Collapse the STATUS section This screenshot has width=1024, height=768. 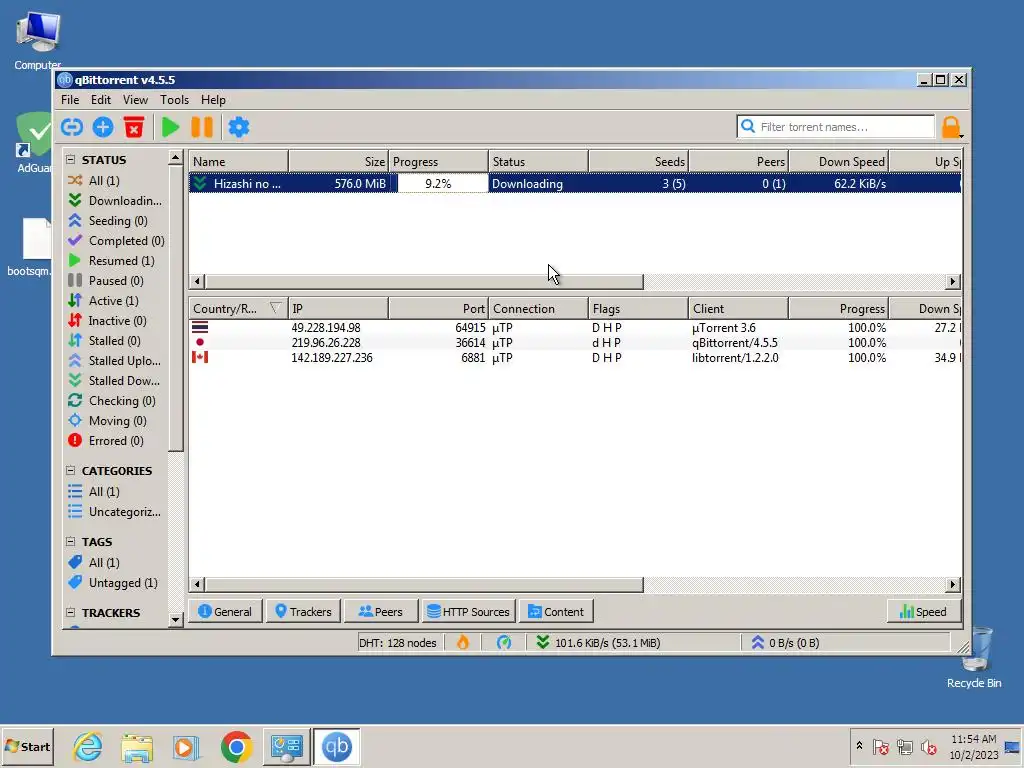[71, 159]
